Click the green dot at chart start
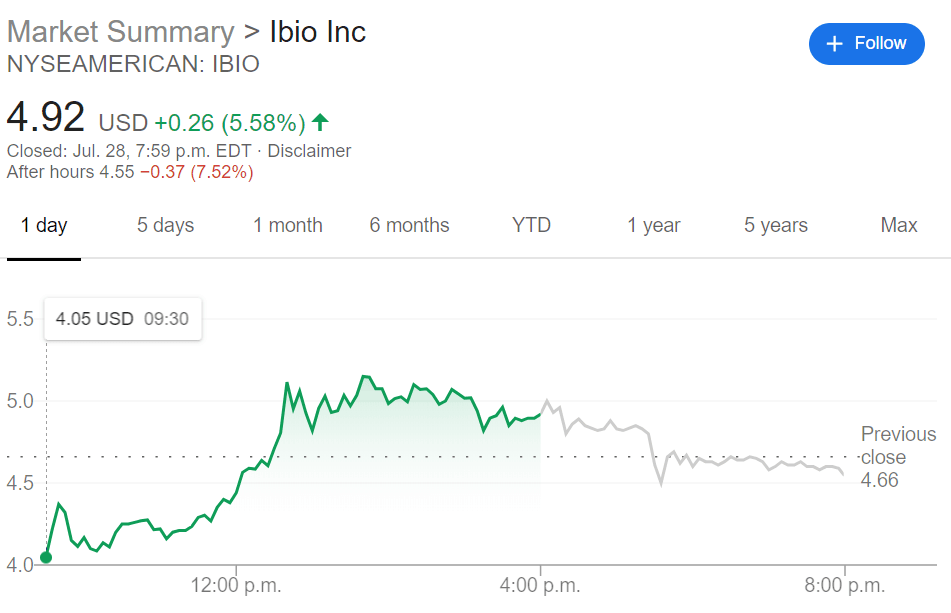Viewport: 951px width, 613px height. click(x=46, y=557)
